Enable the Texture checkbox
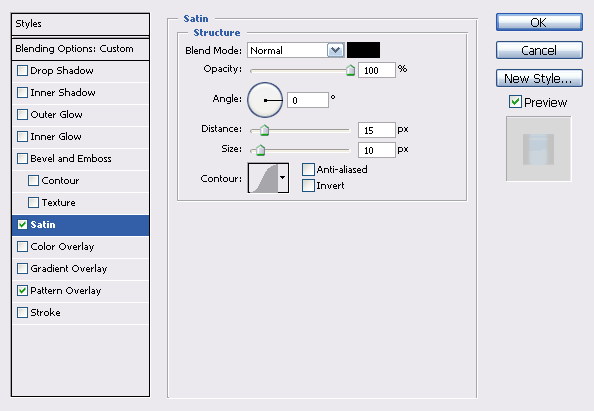Image resolution: width=594 pixels, height=411 pixels. click(33, 203)
